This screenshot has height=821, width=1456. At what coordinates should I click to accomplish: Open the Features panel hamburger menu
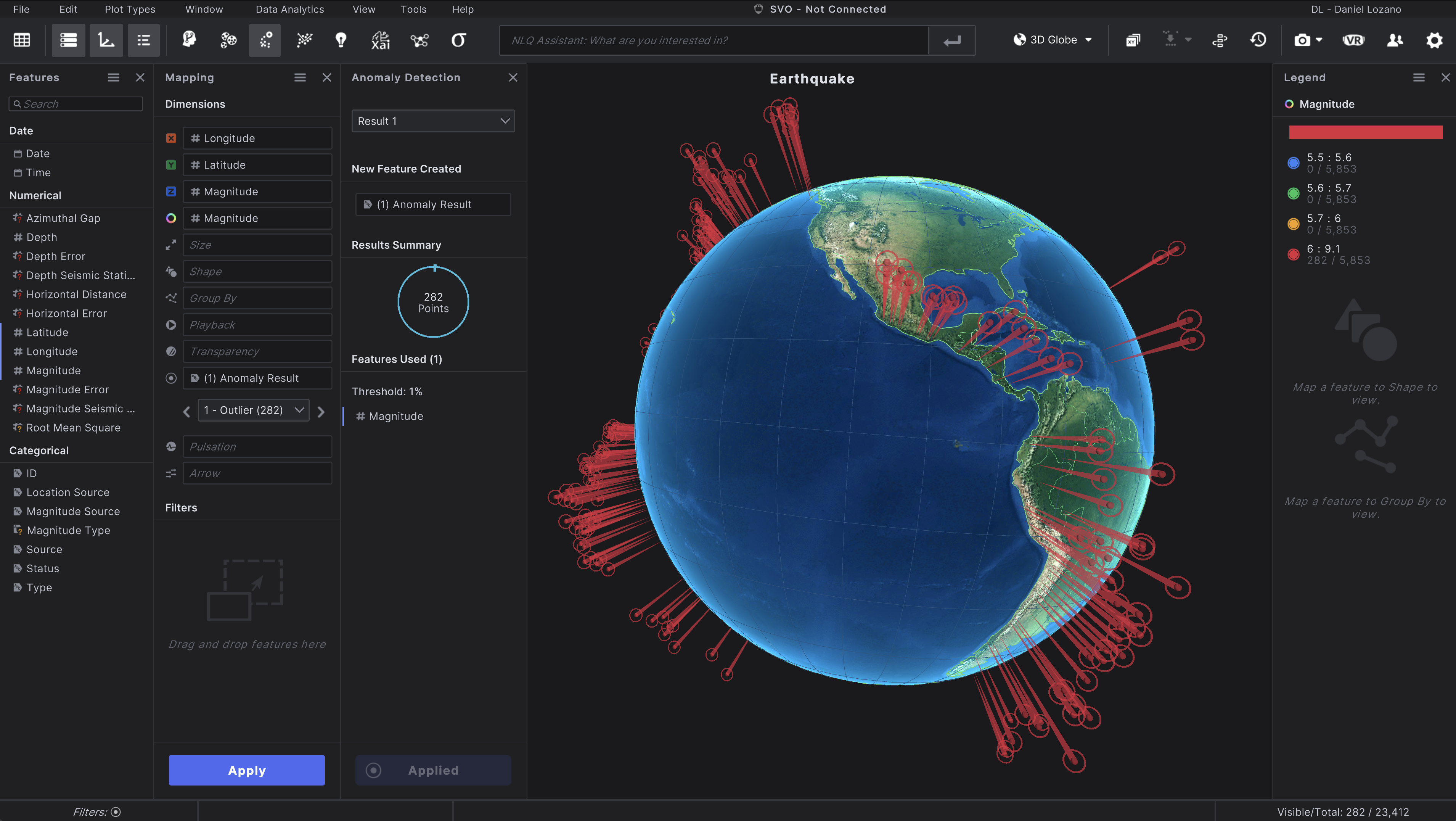114,77
